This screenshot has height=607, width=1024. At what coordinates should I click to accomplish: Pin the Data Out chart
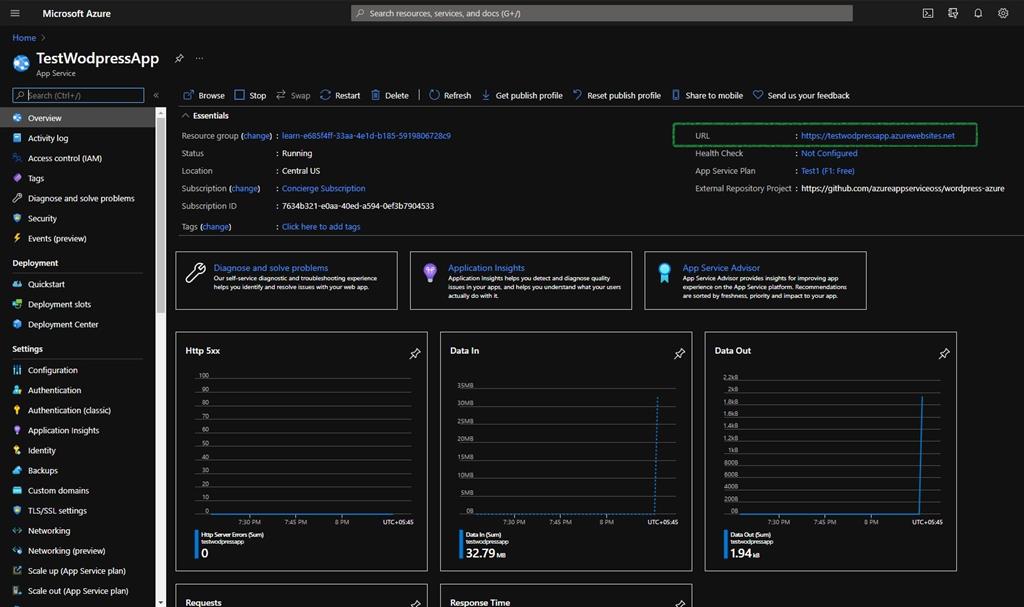pos(942,353)
